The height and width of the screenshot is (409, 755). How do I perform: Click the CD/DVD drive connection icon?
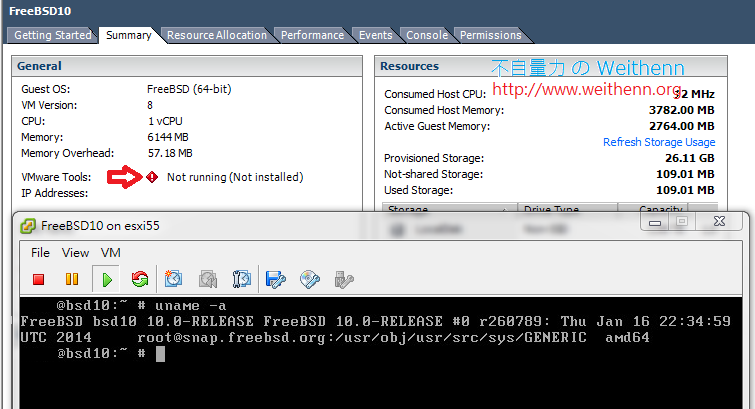[x=310, y=279]
